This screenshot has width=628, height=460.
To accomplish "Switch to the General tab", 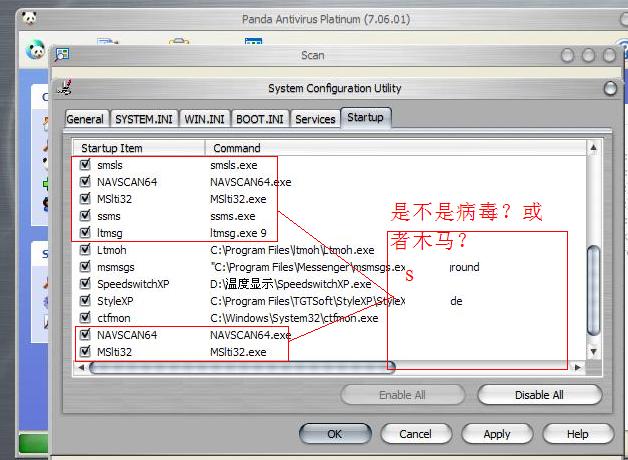I will (x=86, y=119).
